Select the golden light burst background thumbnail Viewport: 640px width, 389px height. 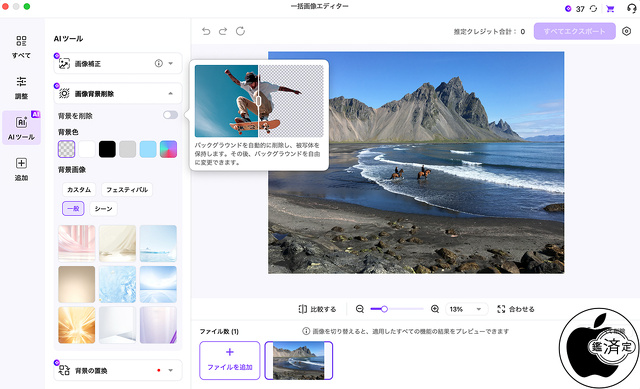(x=77, y=325)
